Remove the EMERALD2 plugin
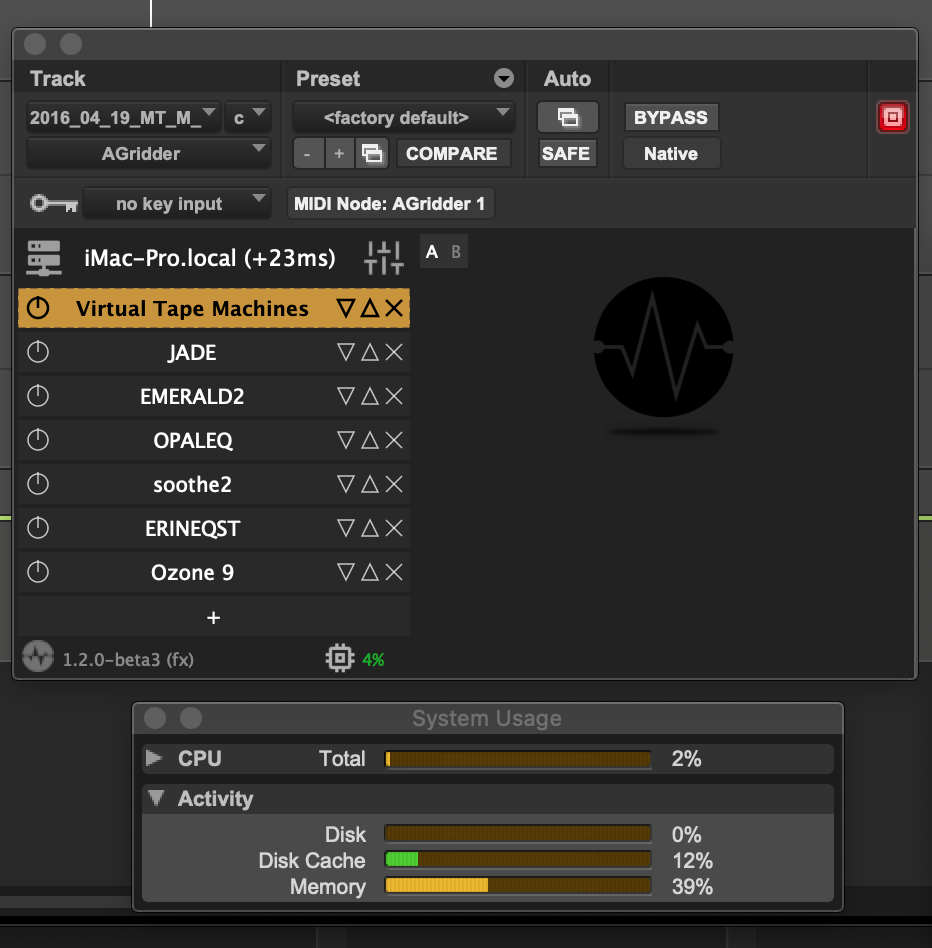The width and height of the screenshot is (932, 948). 394,396
